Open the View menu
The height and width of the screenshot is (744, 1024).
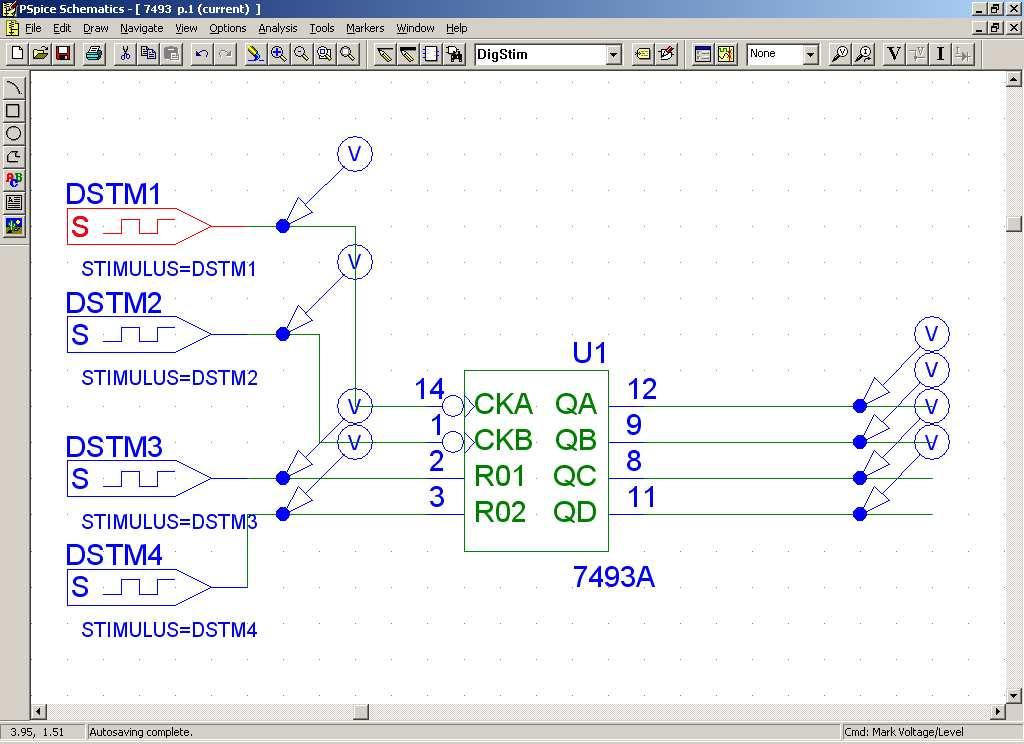pyautogui.click(x=186, y=28)
